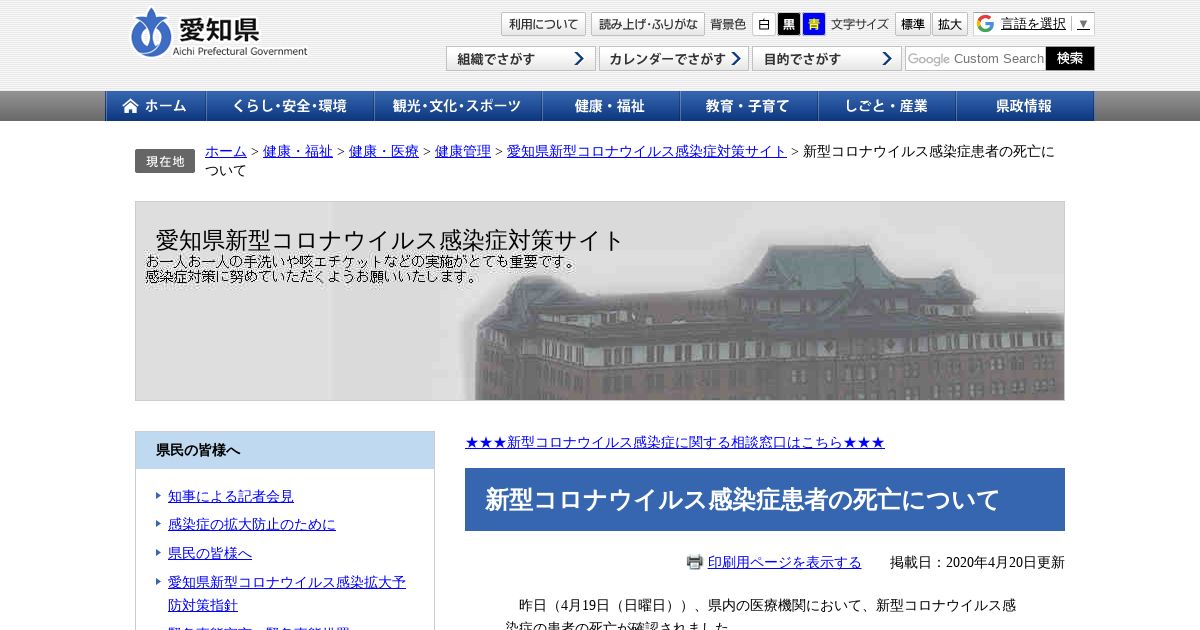Open 教育・子育て navigation tab
Screen dimensions: 1200x630
[749, 106]
